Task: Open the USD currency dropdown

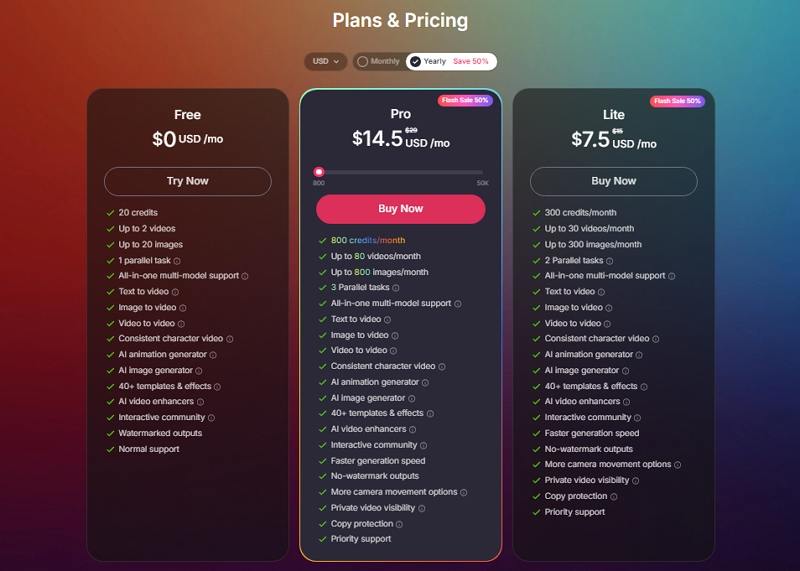Action: (x=326, y=61)
